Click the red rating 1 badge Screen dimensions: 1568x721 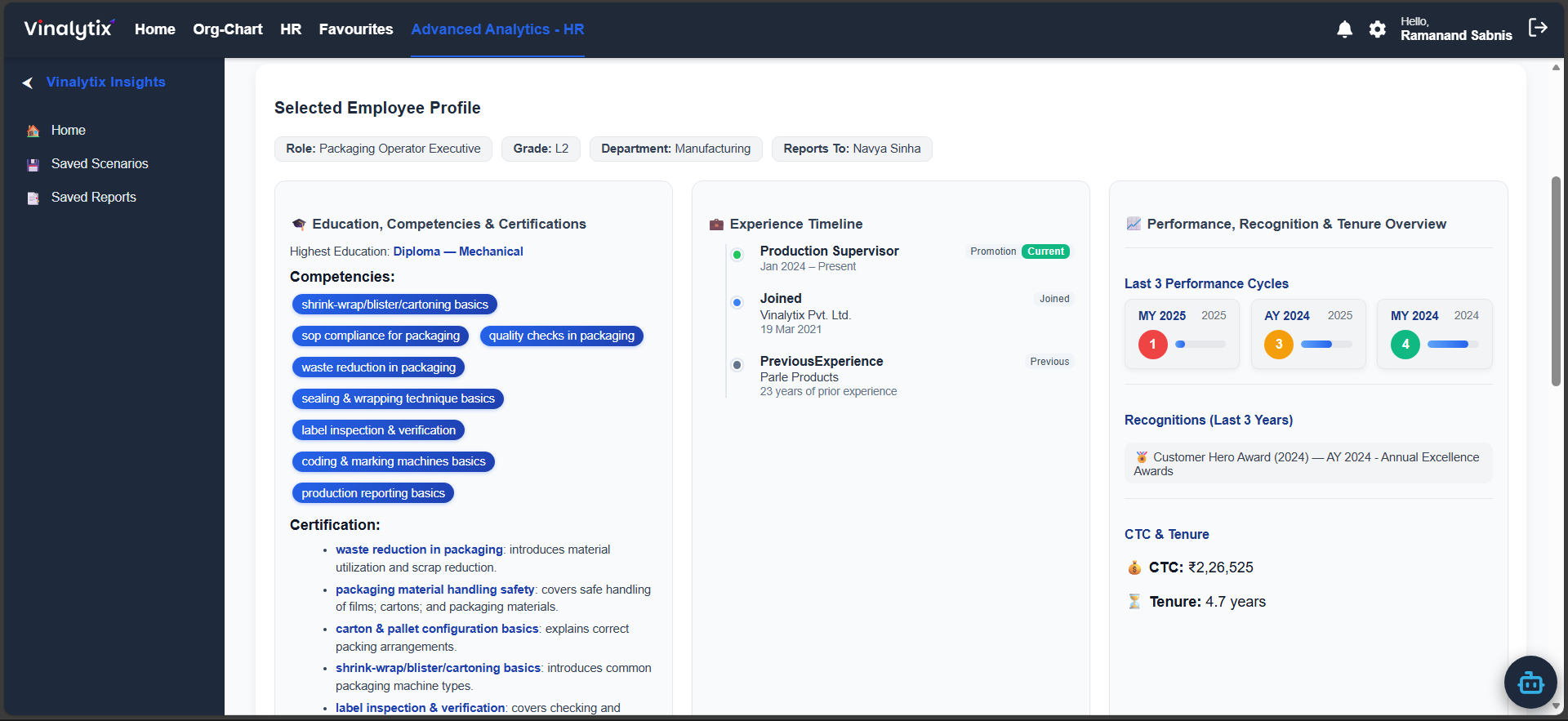coord(1152,345)
